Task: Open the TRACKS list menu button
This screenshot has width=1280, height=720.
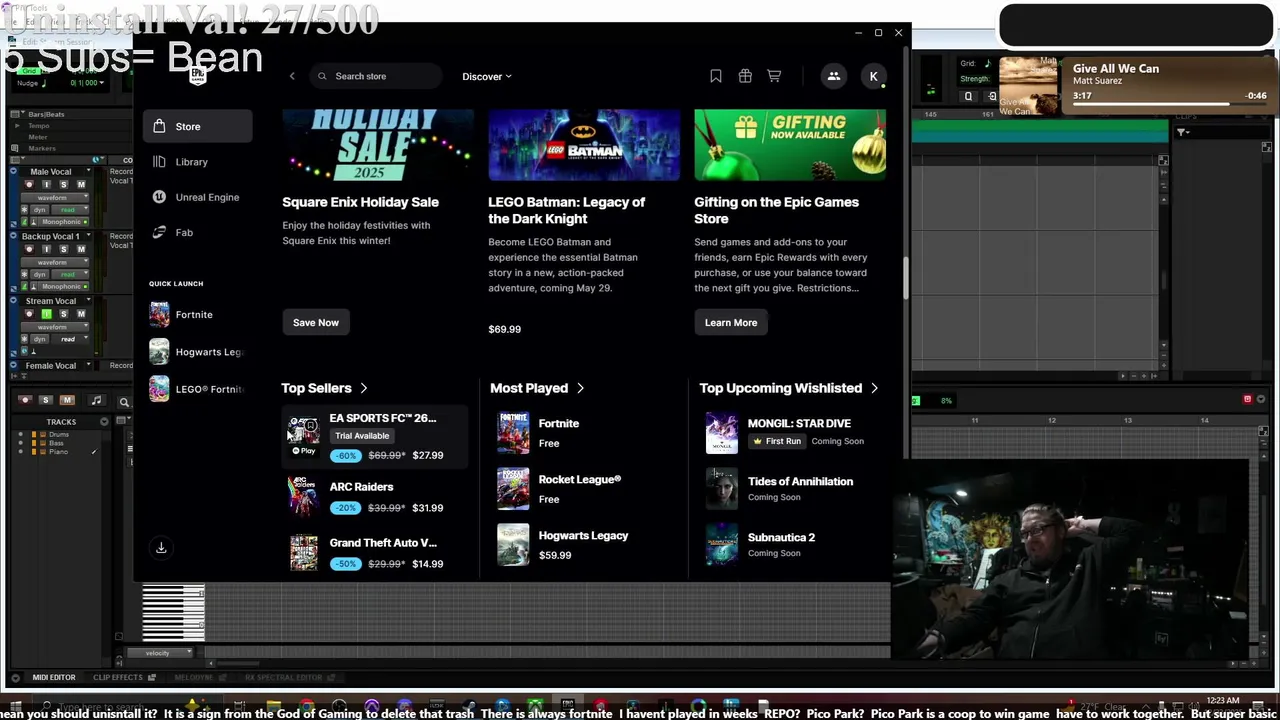Action: pyautogui.click(x=104, y=422)
